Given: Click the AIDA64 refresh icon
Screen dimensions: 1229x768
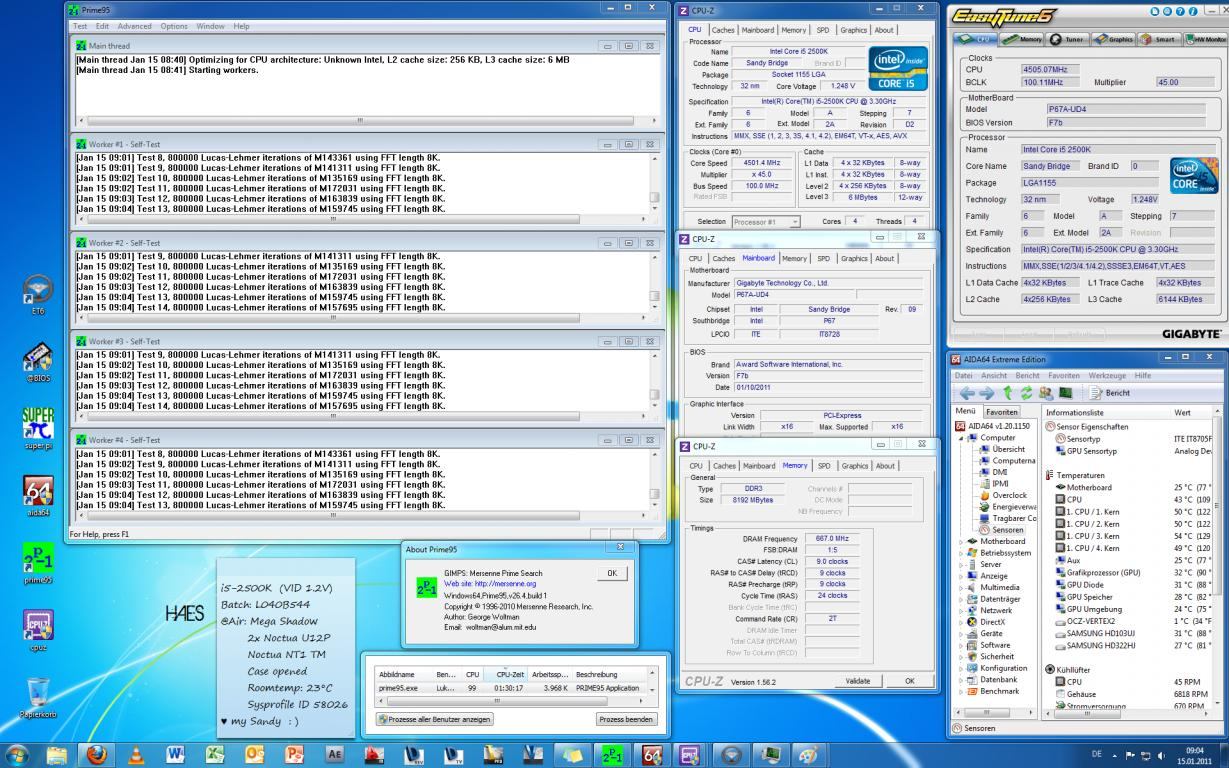Looking at the screenshot, I should point(1025,392).
